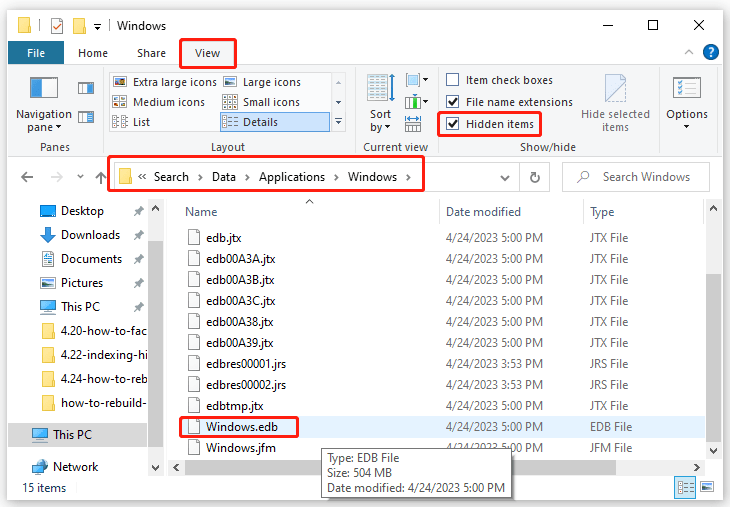Expand the chevron after Data in address bar

click(x=247, y=177)
